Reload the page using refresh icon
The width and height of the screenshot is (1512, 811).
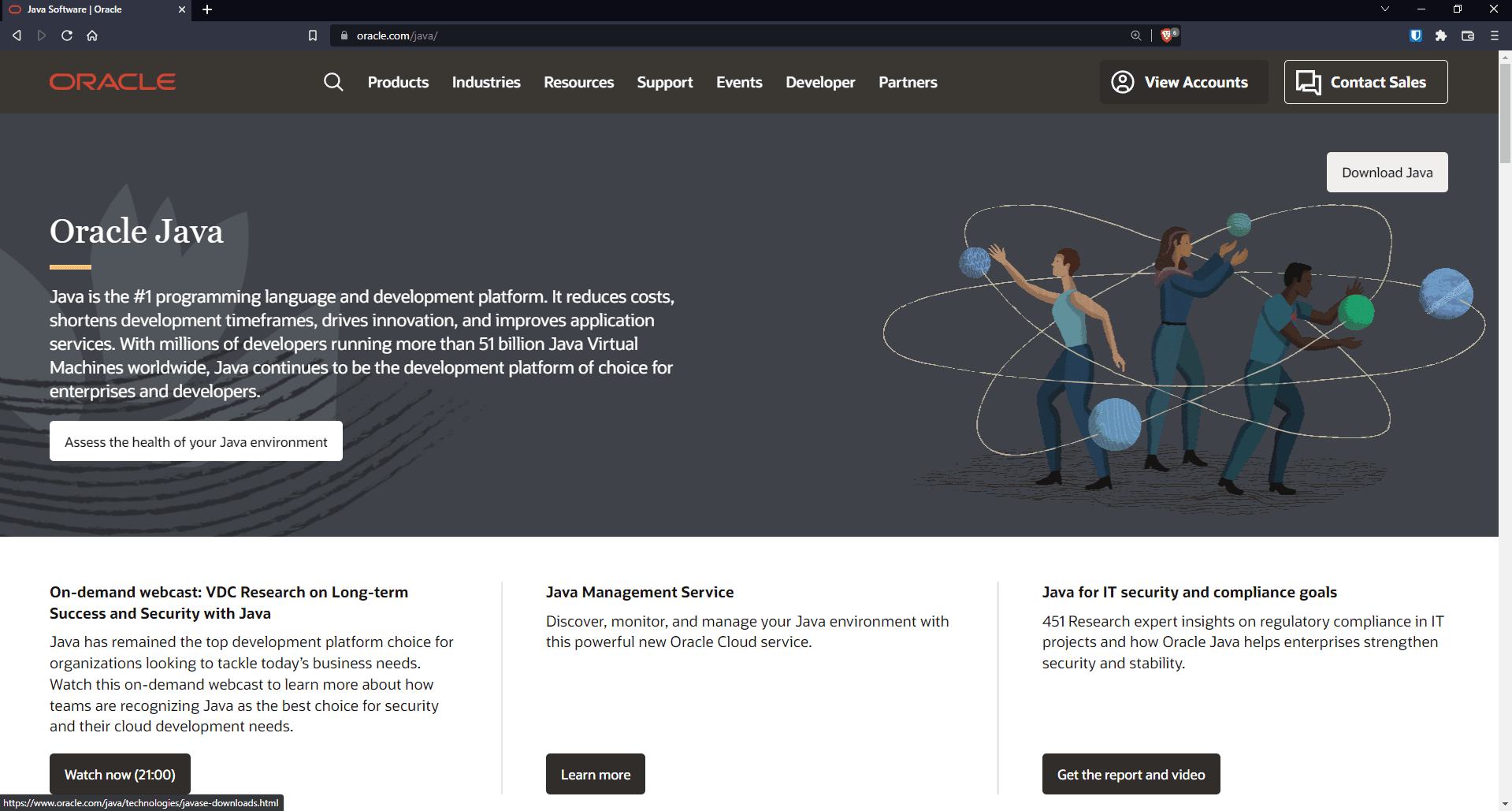click(x=67, y=35)
